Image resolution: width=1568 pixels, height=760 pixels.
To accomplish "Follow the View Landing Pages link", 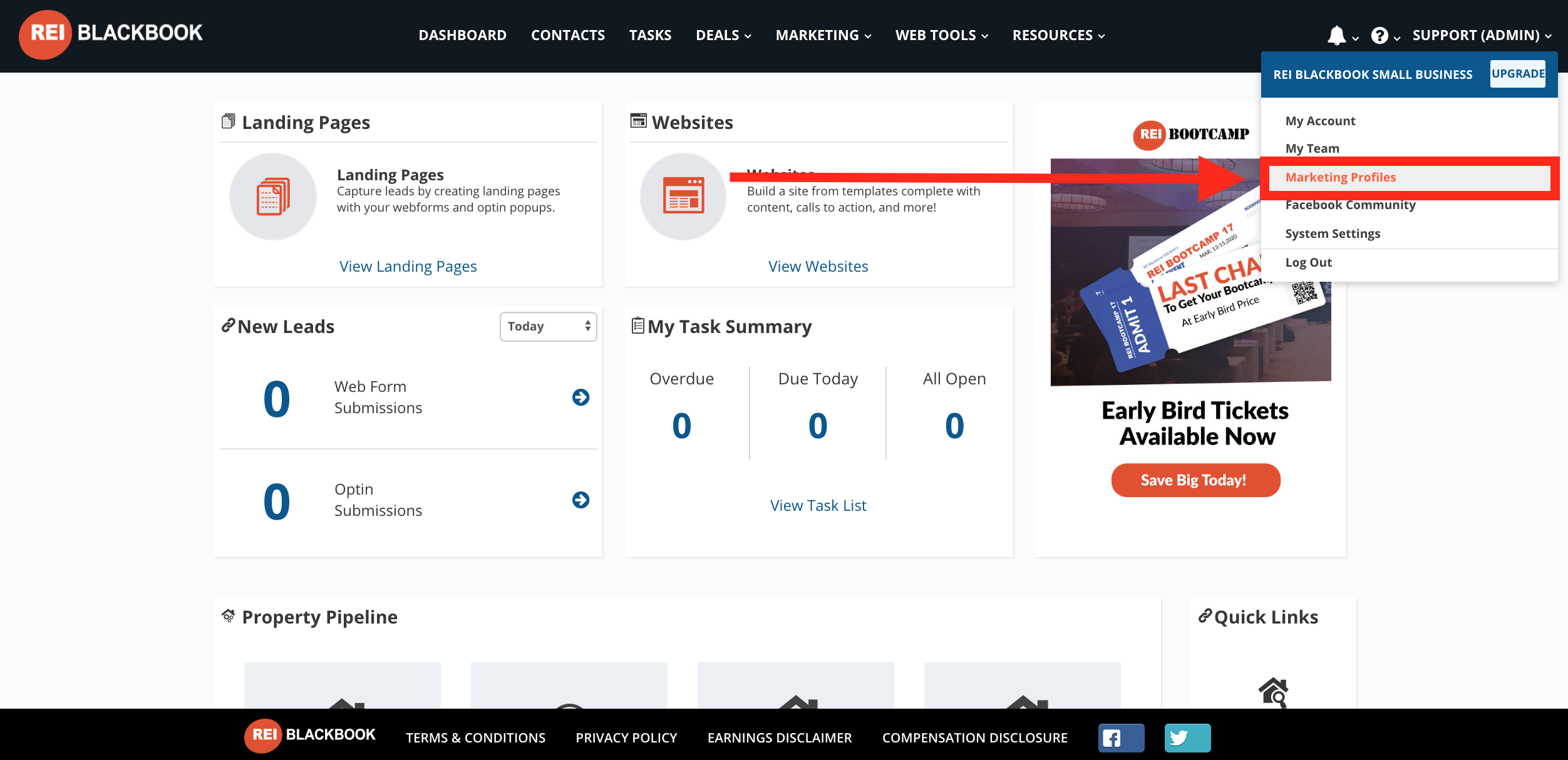I will point(408,267).
